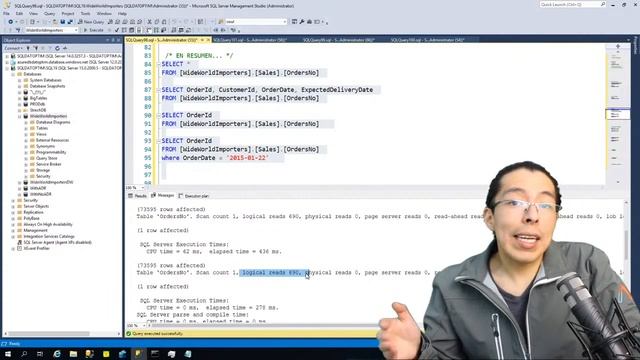Select the Integration Services Catalogs node
The image size is (640, 360).
49,236
